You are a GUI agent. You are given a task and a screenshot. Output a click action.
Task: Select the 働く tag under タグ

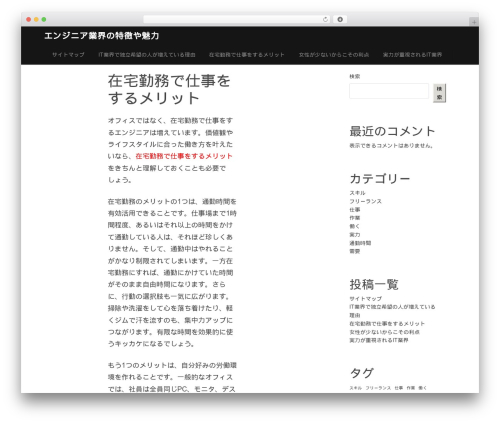[x=422, y=388]
